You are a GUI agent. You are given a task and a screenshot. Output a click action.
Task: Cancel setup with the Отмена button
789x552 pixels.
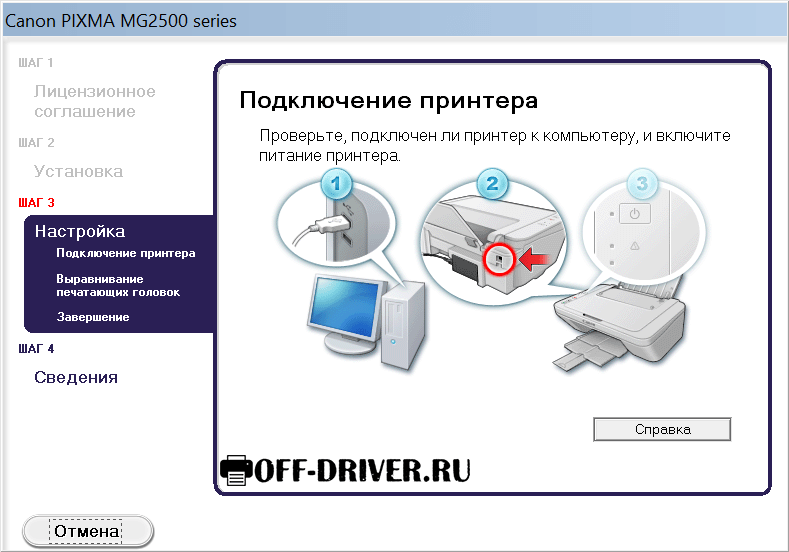(x=88, y=531)
